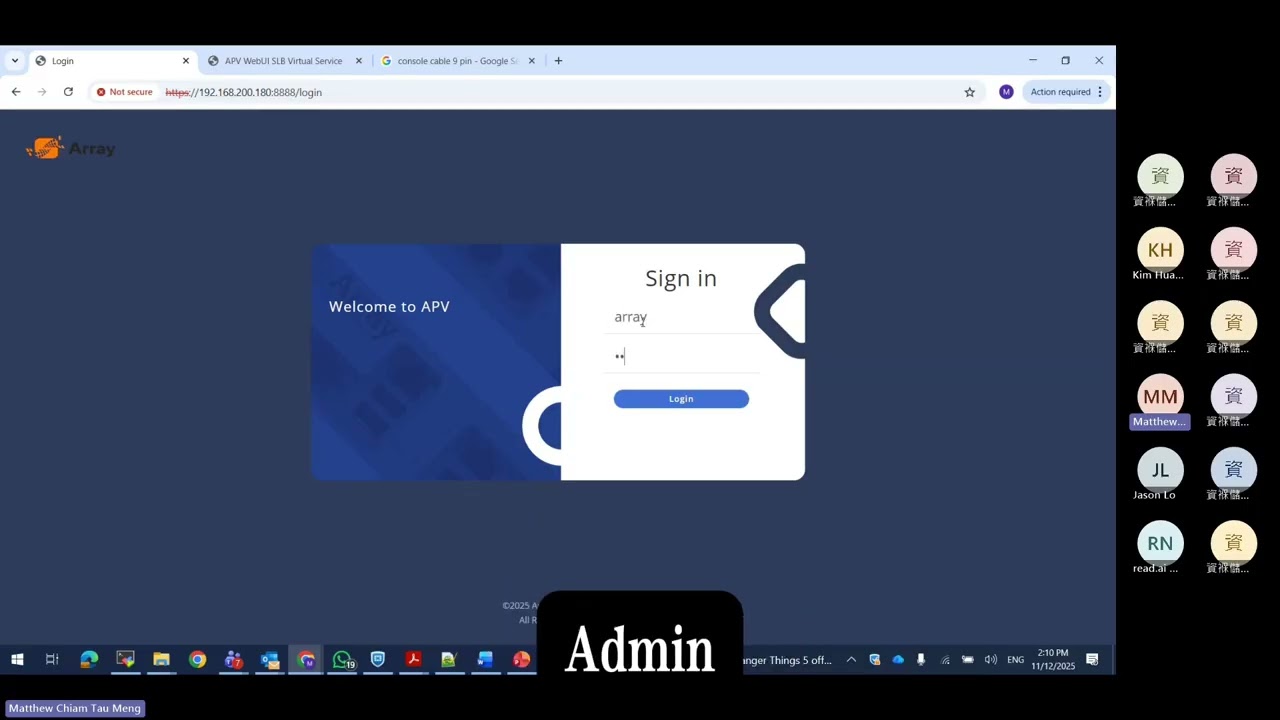
Task: Open the blue shield app in the taskbar
Action: coord(378,660)
